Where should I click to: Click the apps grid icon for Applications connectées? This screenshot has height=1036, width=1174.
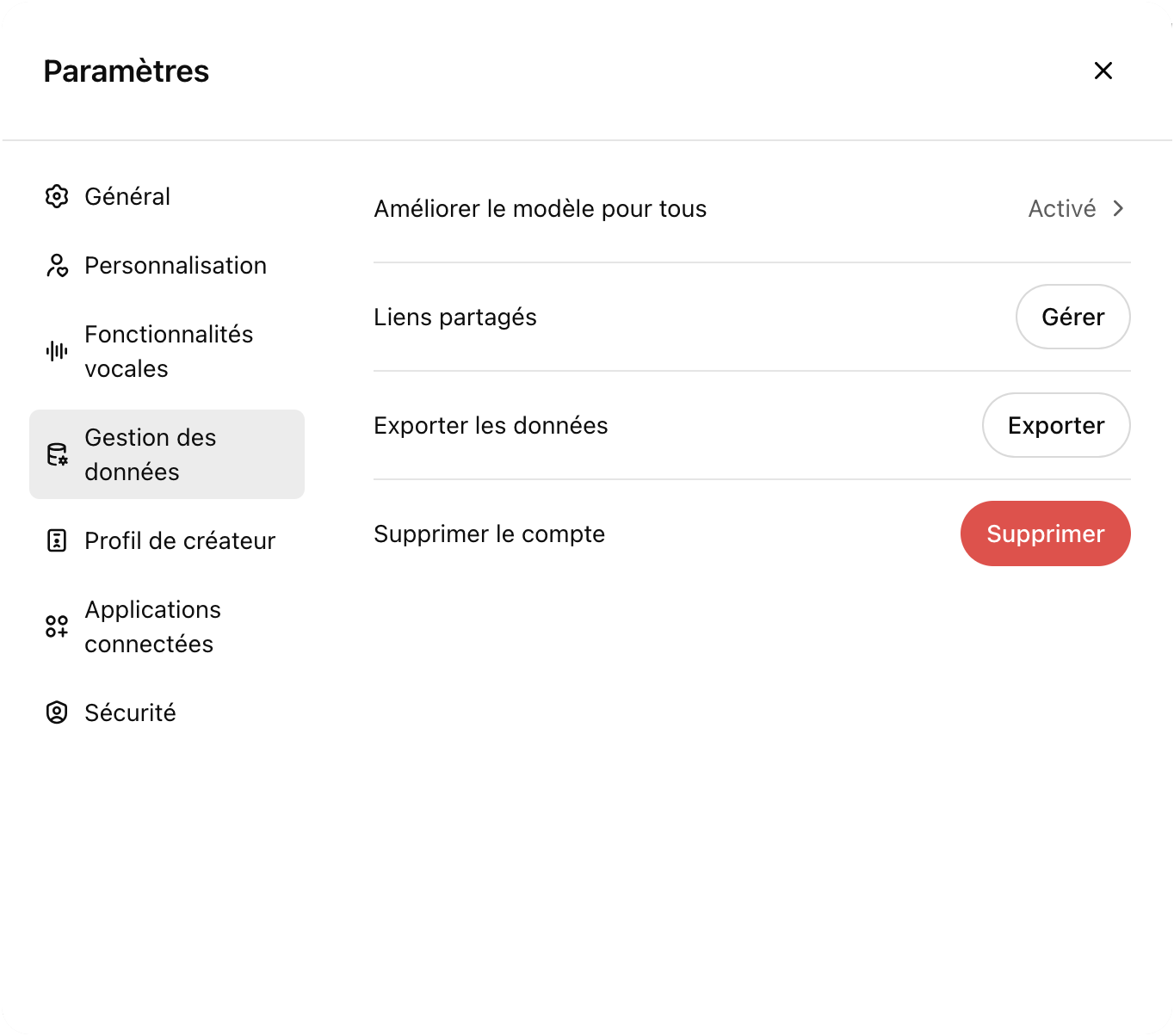coord(57,626)
